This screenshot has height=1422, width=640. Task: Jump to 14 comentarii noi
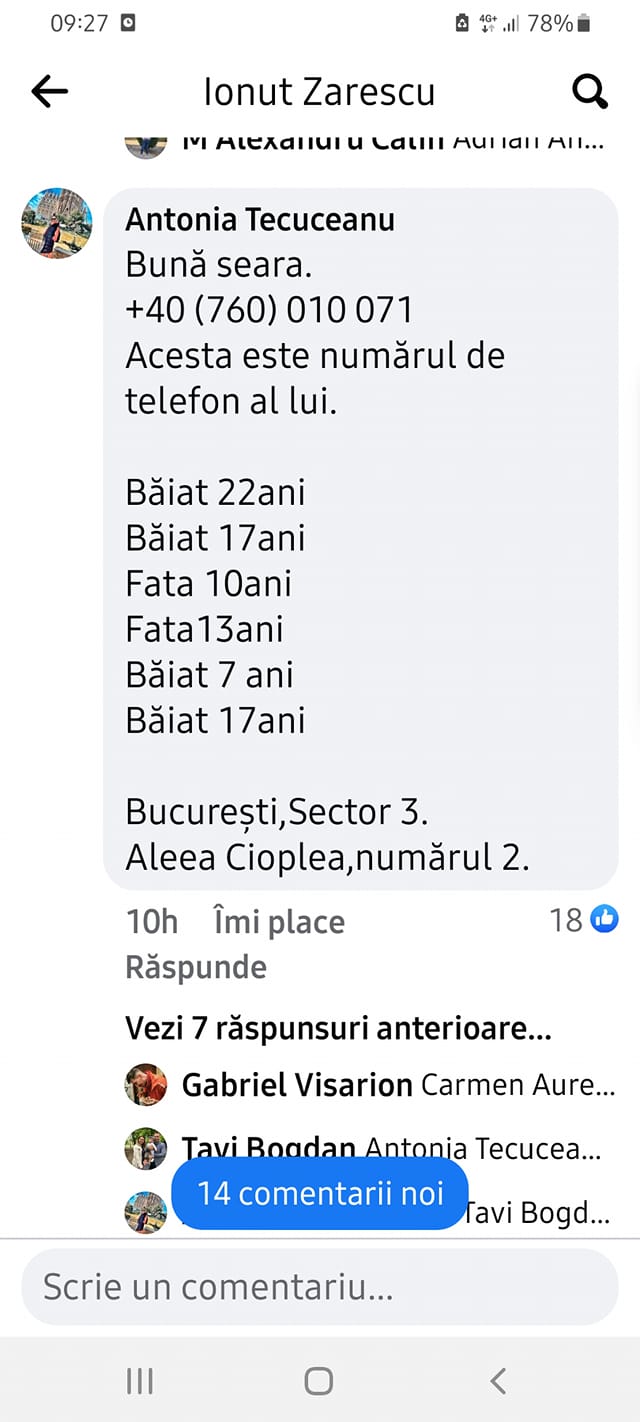(320, 1193)
